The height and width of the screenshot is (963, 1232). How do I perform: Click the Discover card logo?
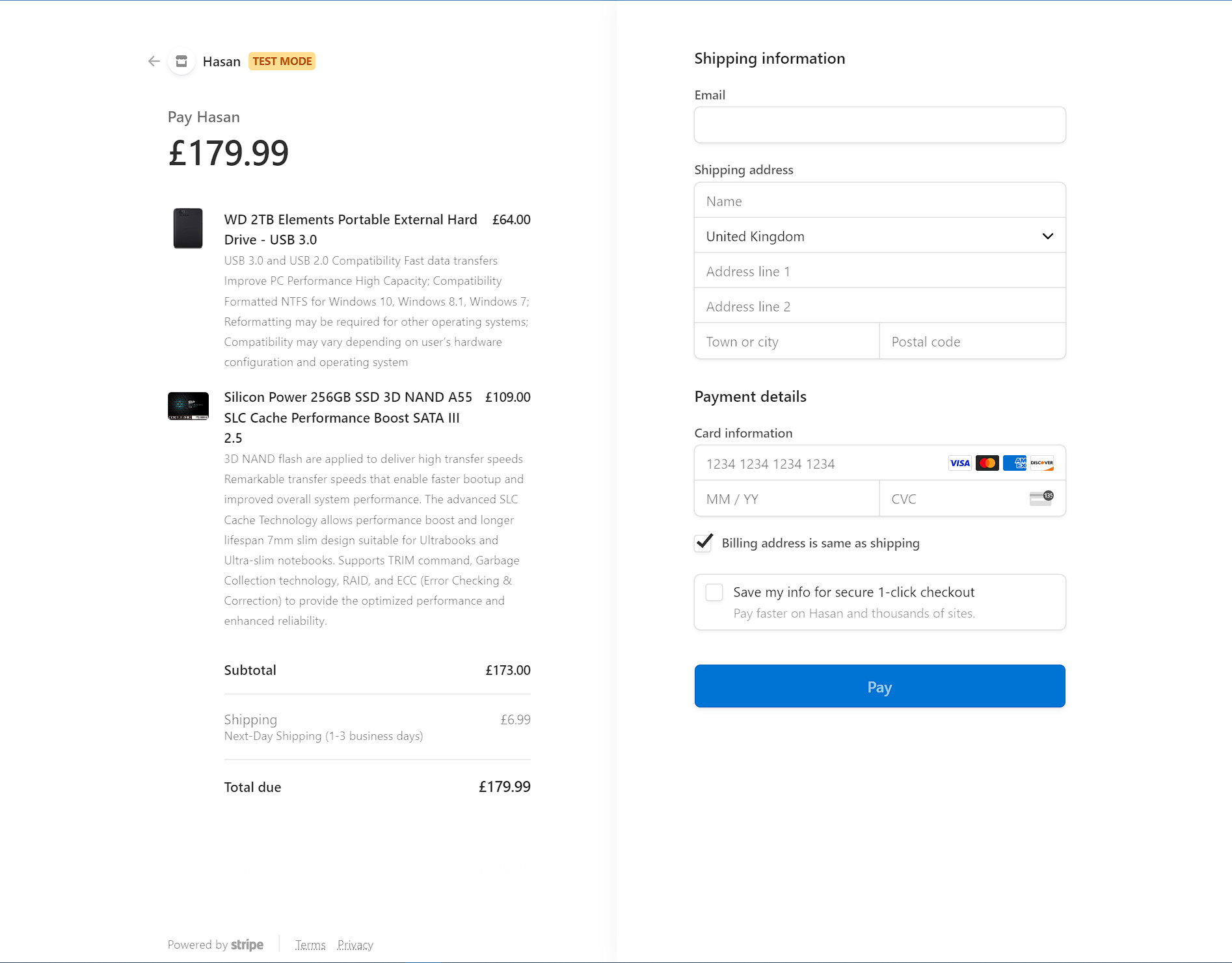pos(1041,463)
